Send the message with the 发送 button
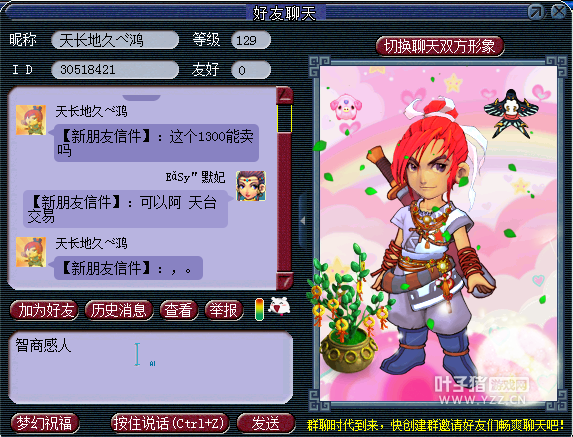This screenshot has width=573, height=437. click(266, 423)
